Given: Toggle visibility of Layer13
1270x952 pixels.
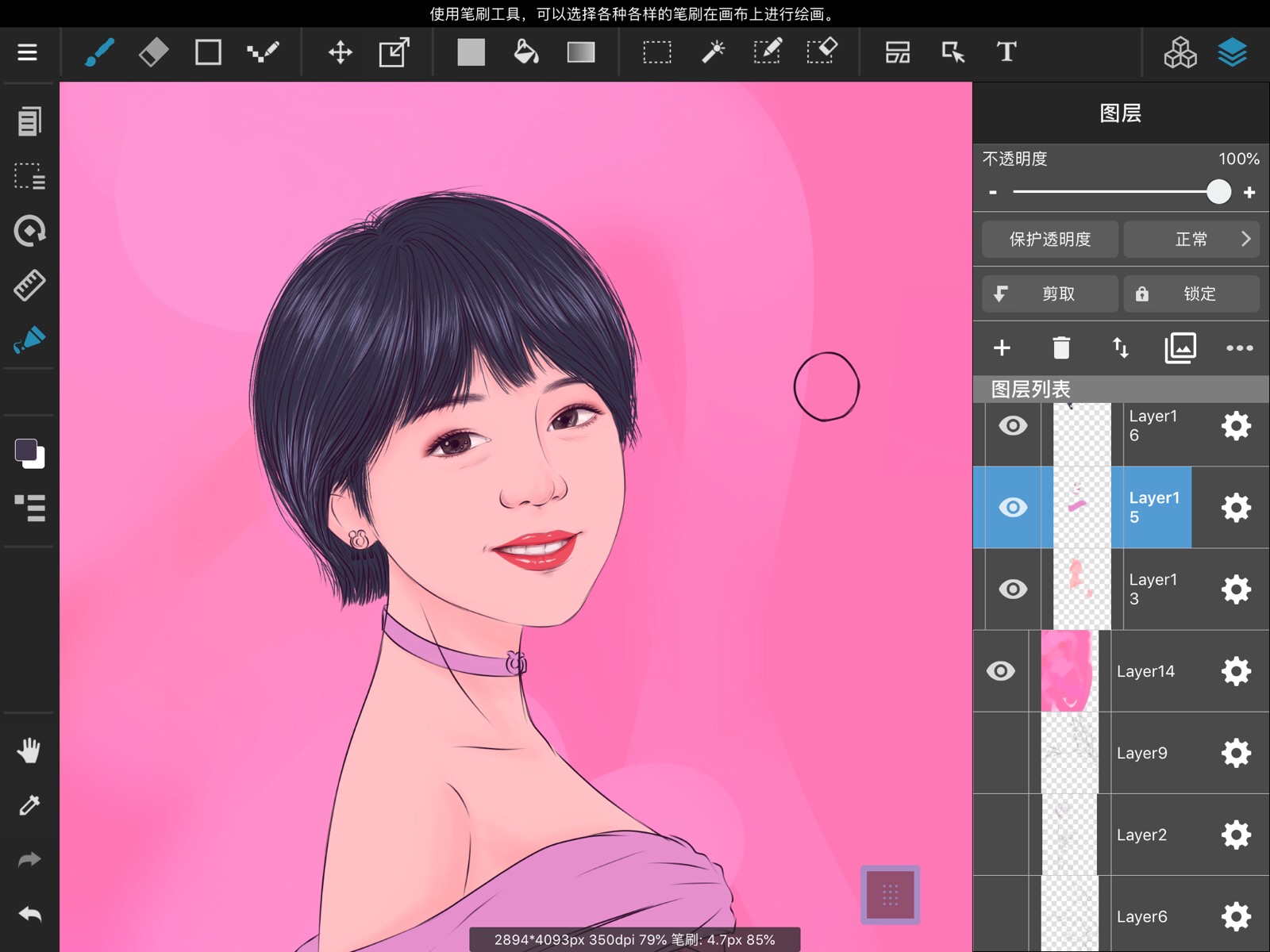Looking at the screenshot, I should click(1013, 589).
